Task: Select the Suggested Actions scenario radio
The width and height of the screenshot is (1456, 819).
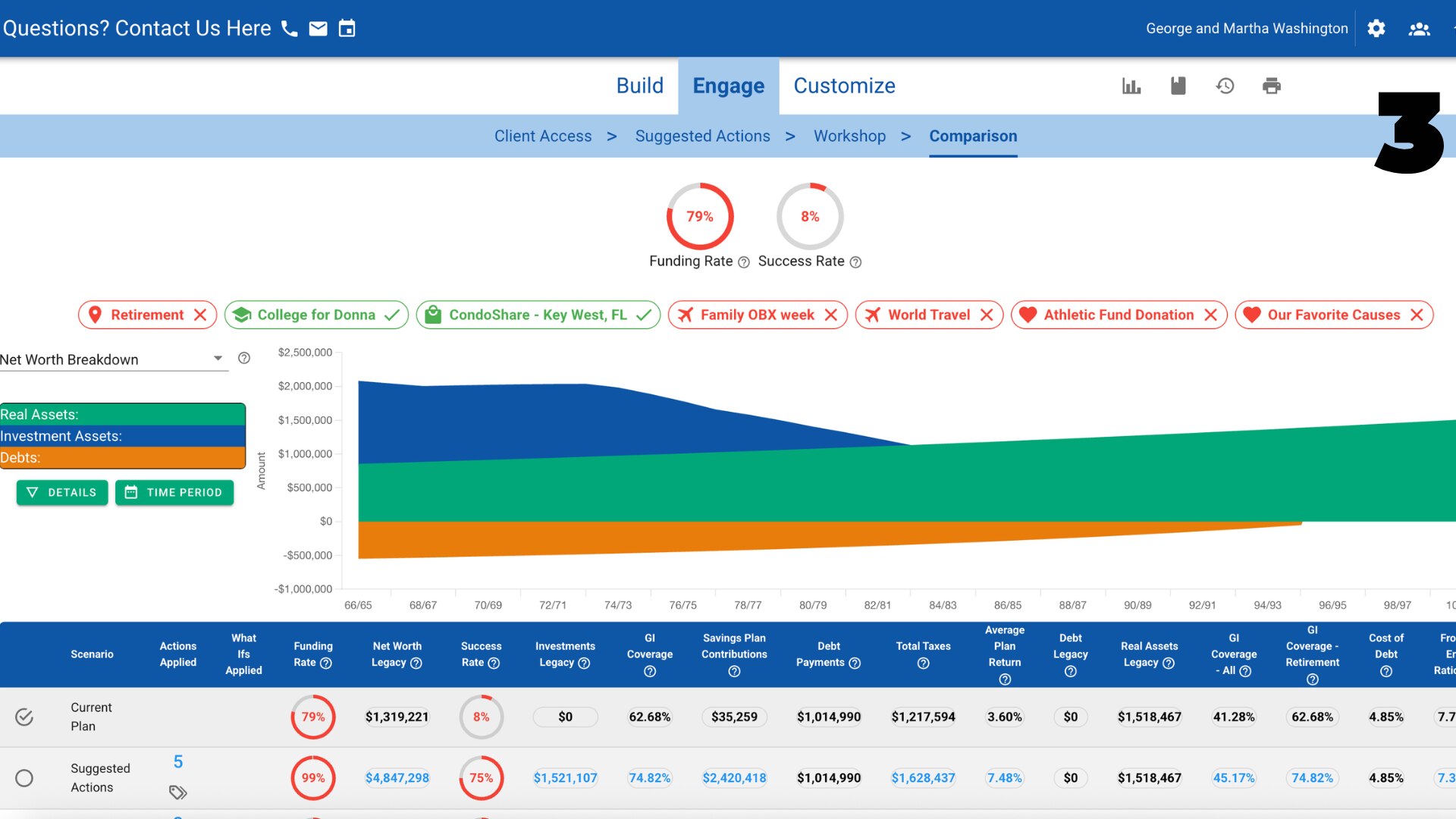Action: pyautogui.click(x=24, y=778)
